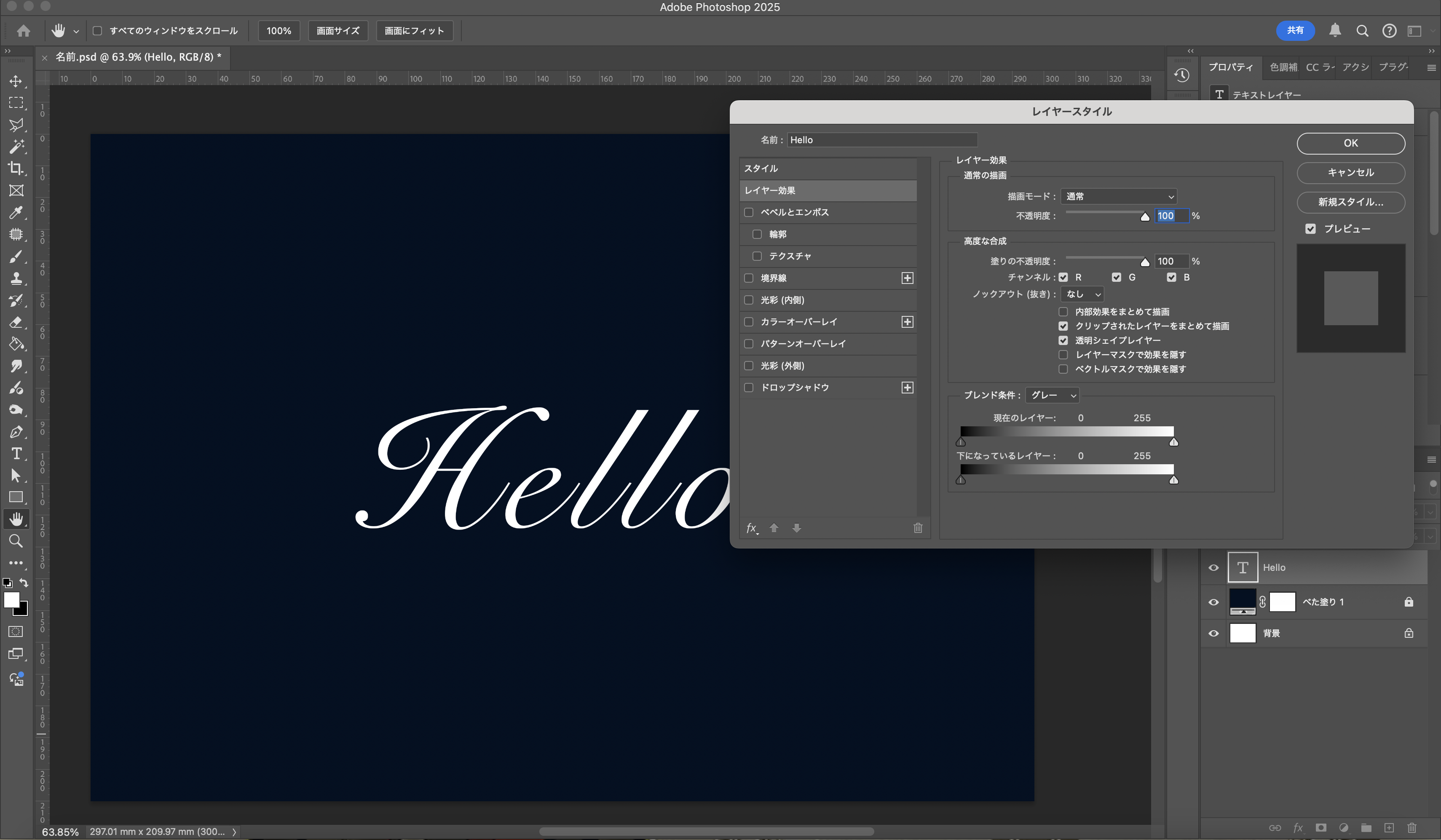This screenshot has height=840, width=1441.
Task: Select the Crop tool
Action: pos(16,168)
